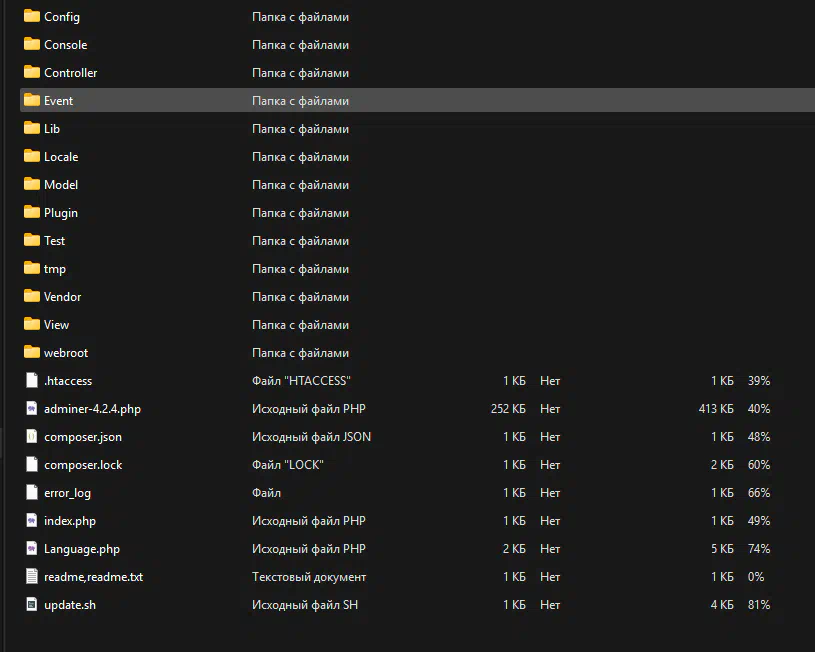815x652 pixels.
Task: Select the update.sh script icon
Action: click(x=31, y=605)
